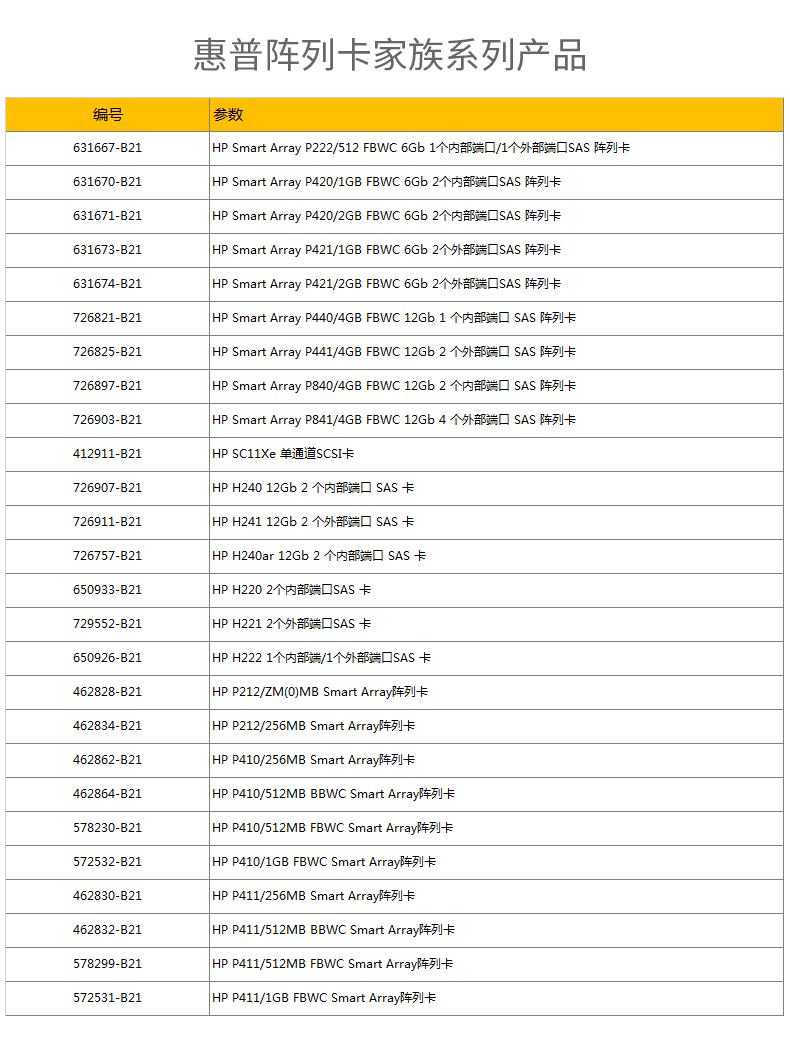Select part number 726907-B21
The width and height of the screenshot is (790, 1042).
[x=107, y=488]
